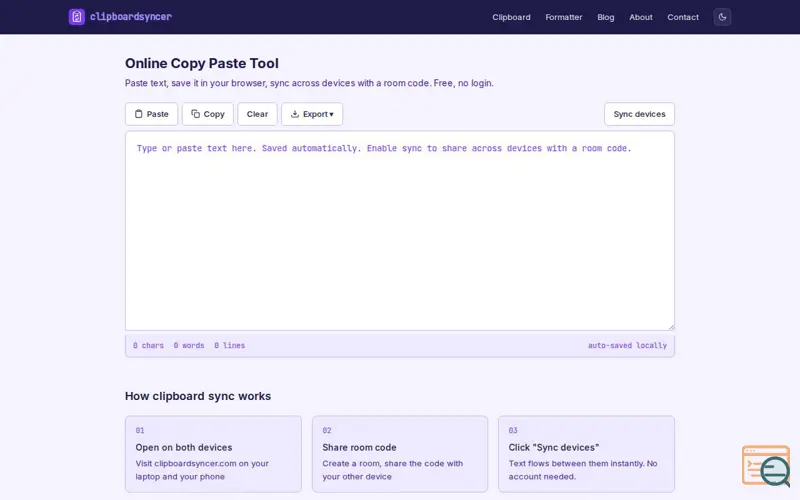Open the Clipboard nav item
Viewport: 800px width, 500px height.
511,17
